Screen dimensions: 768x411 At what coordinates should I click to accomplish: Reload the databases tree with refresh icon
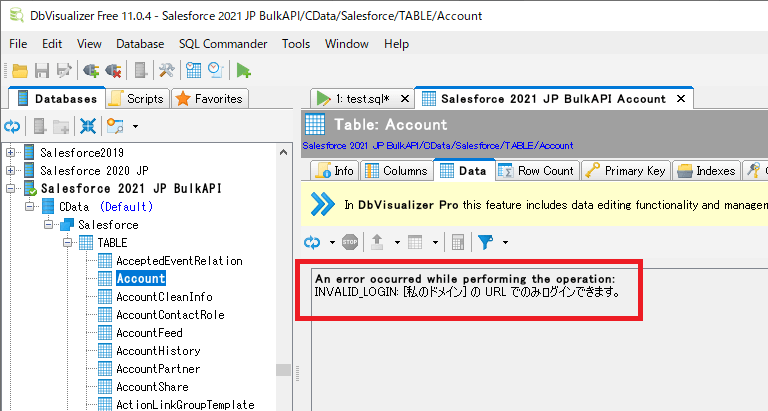pyautogui.click(x=12, y=126)
